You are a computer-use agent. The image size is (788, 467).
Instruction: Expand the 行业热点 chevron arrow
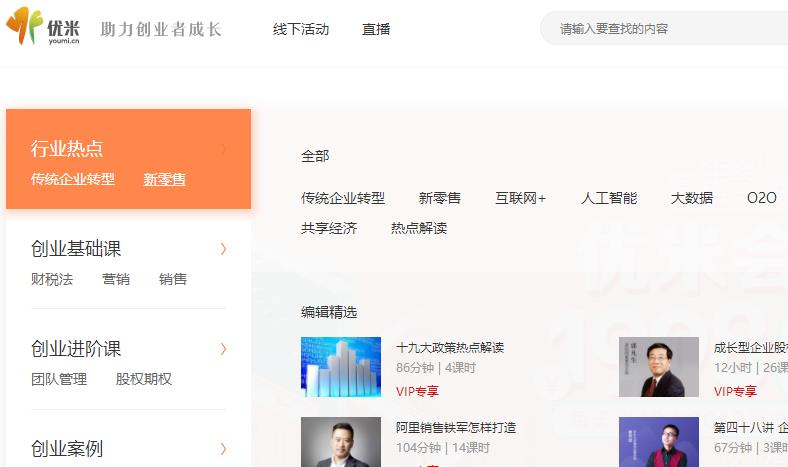pyautogui.click(x=224, y=149)
